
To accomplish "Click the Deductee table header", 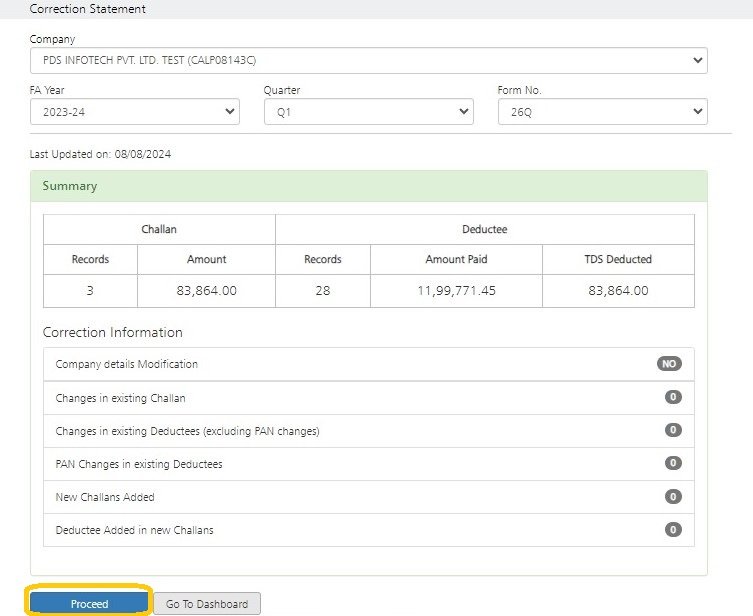I will (485, 229).
